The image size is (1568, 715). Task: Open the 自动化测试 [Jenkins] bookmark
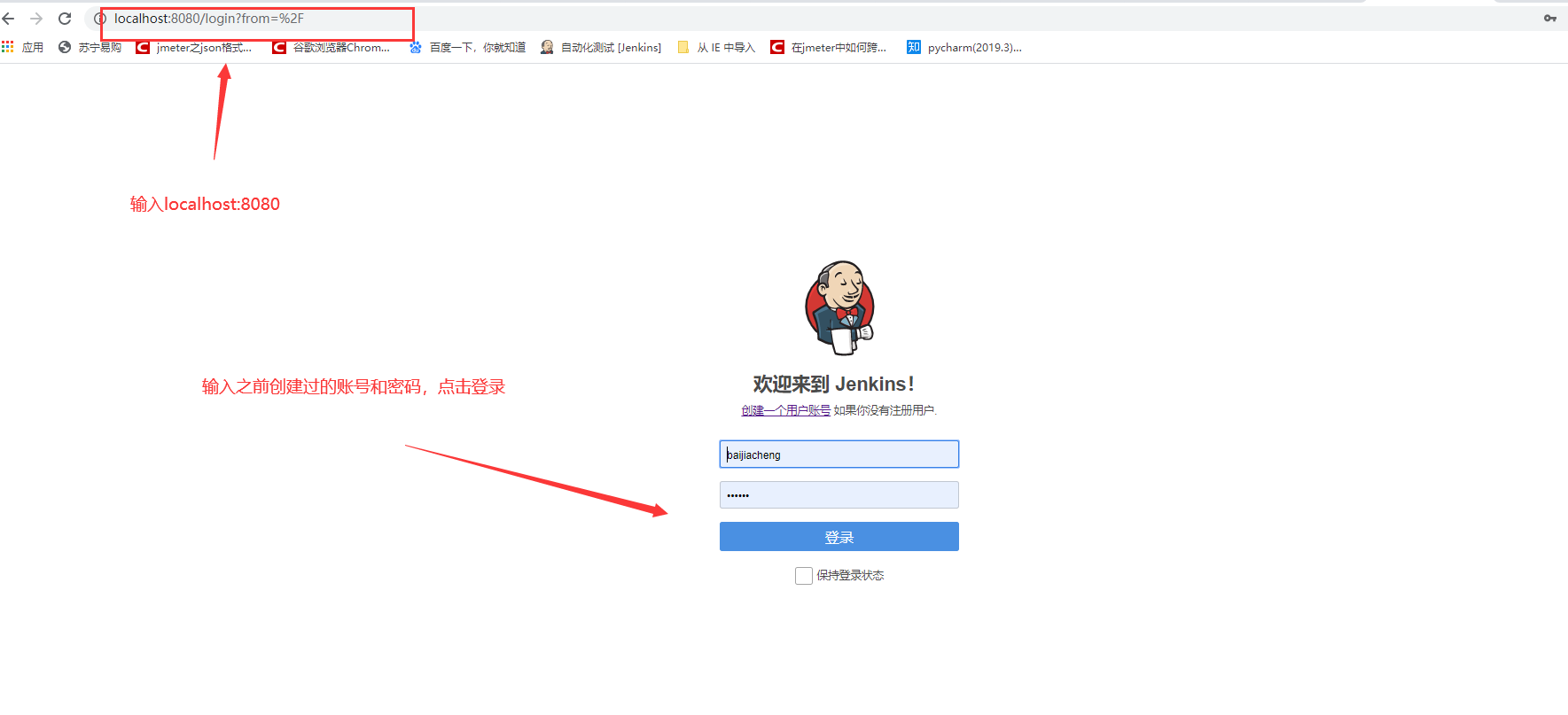click(601, 48)
